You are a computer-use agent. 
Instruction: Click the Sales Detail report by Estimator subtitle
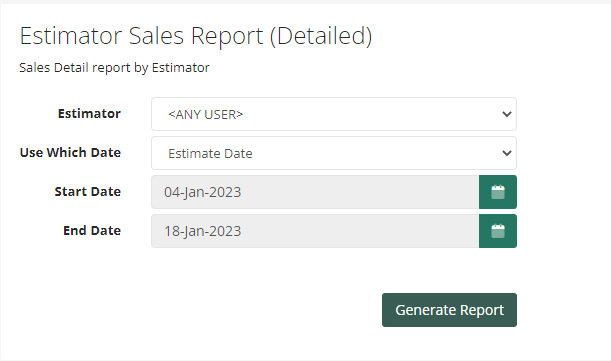pyautogui.click(x=114, y=67)
